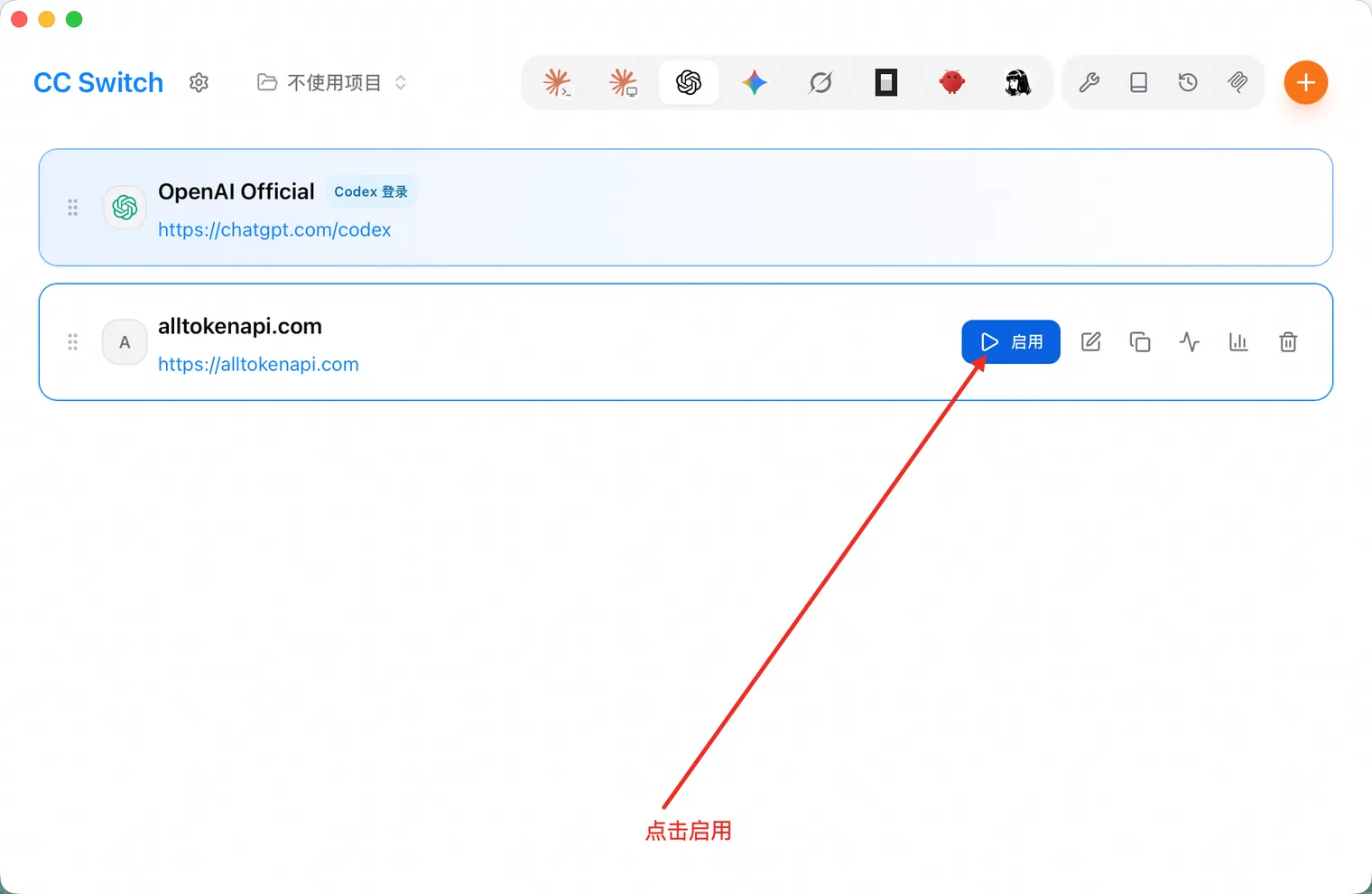Viewport: 1372px width, 894px height.
Task: Click the drag handle on alltokenapi.com row
Action: [73, 342]
